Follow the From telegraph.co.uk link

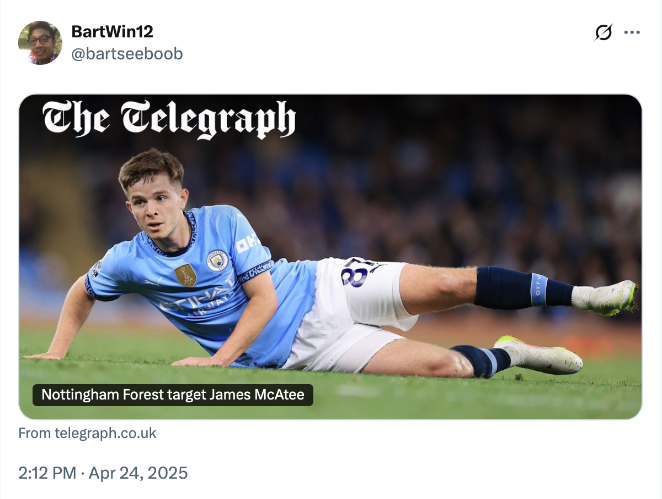point(87,433)
